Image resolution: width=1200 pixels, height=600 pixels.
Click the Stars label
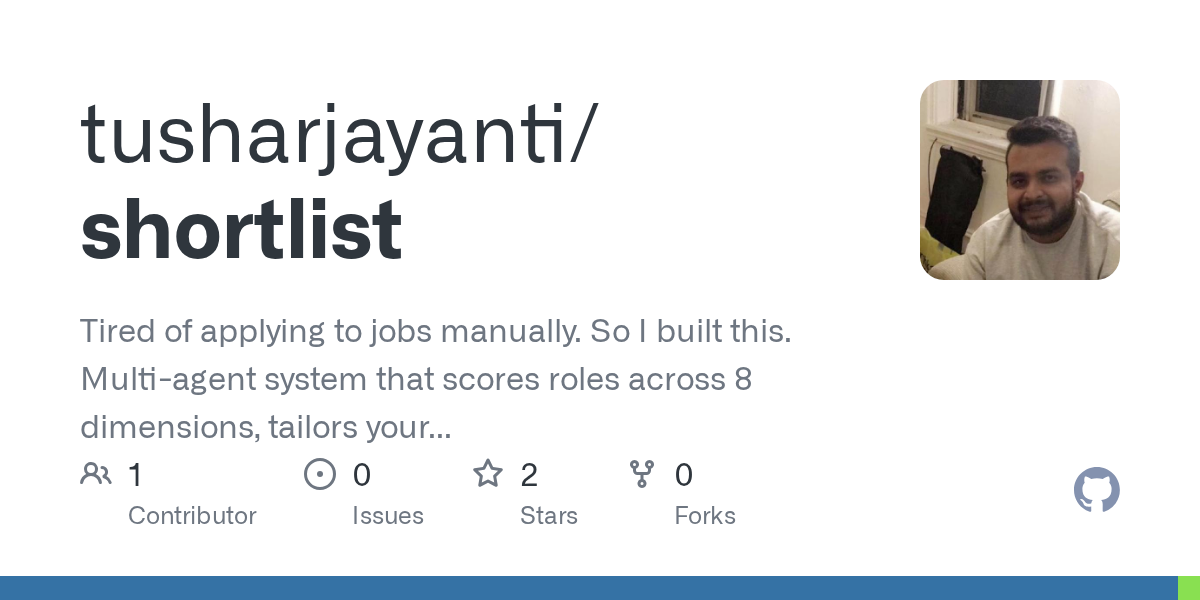point(549,516)
